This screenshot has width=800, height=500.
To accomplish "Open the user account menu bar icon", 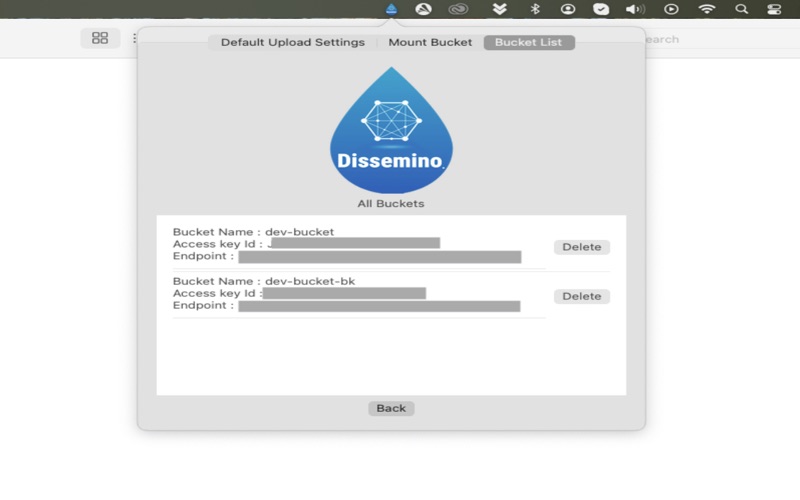I will (x=568, y=9).
